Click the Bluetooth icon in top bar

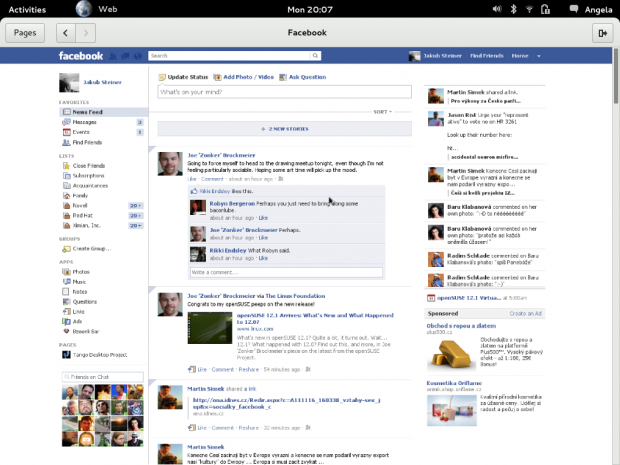click(x=513, y=8)
